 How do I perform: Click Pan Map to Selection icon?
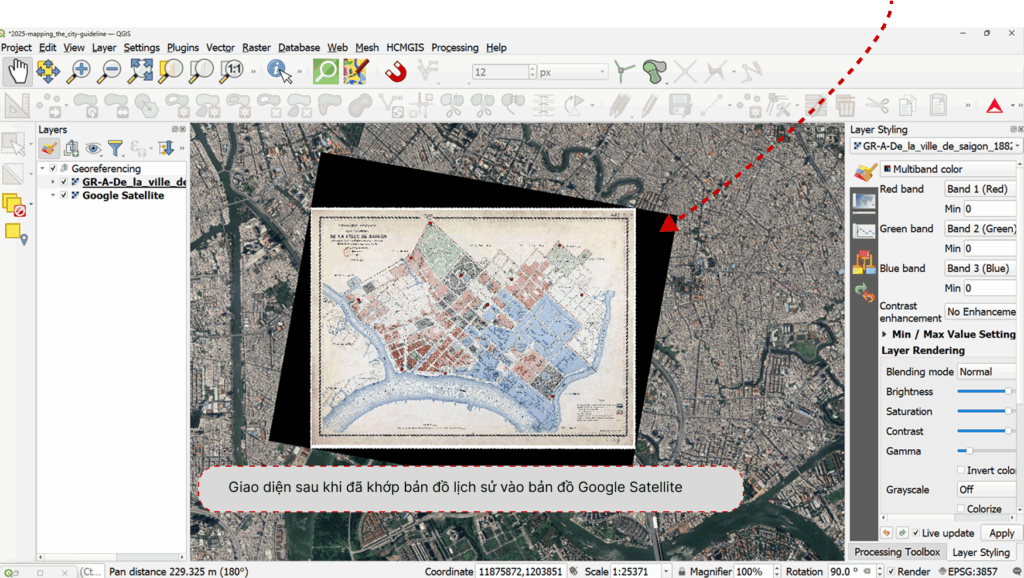coord(48,71)
